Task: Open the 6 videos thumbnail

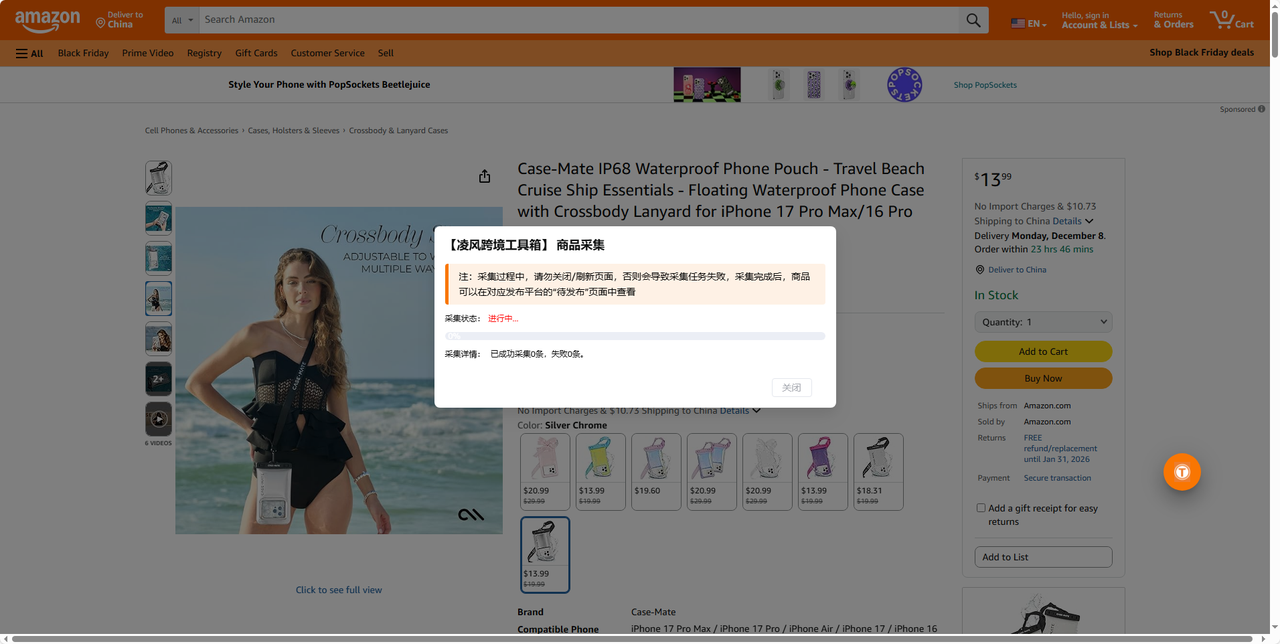Action: 158,419
